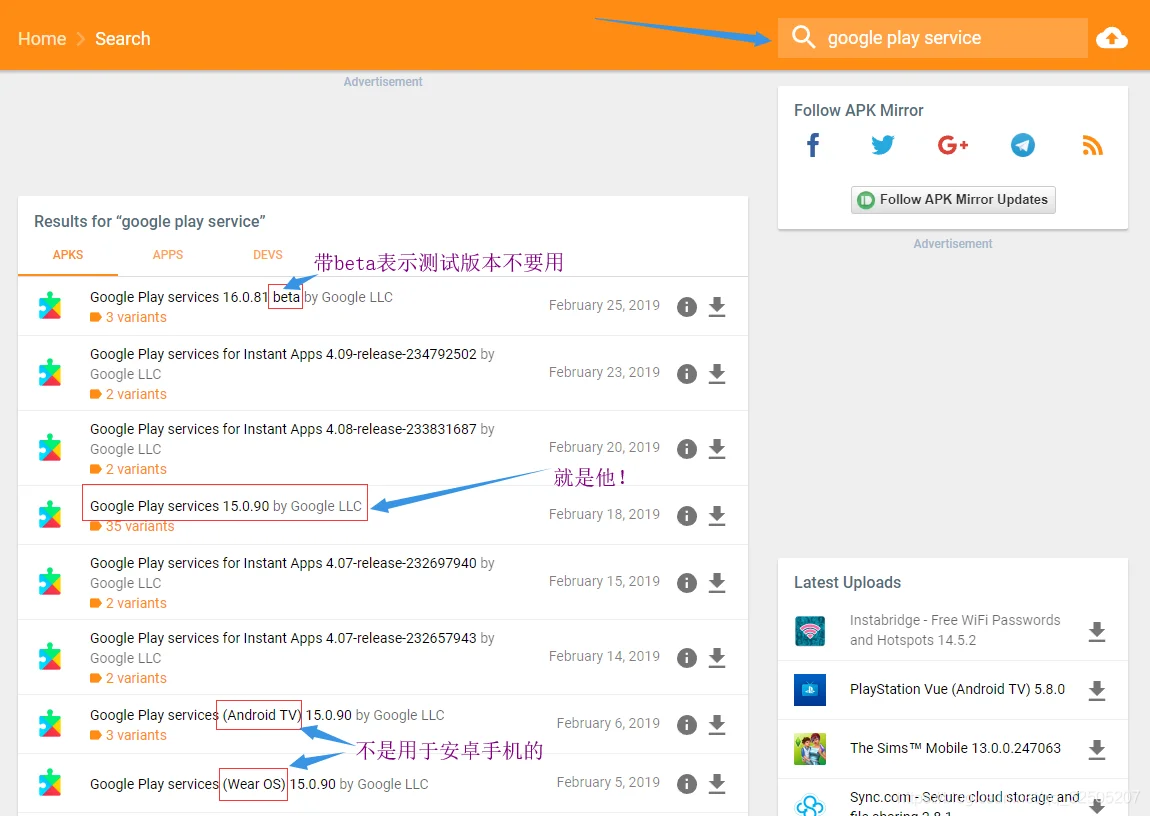Viewport: 1150px width, 816px height.
Task: Download Instant Apps 4.07-release-232657943
Action: click(717, 658)
